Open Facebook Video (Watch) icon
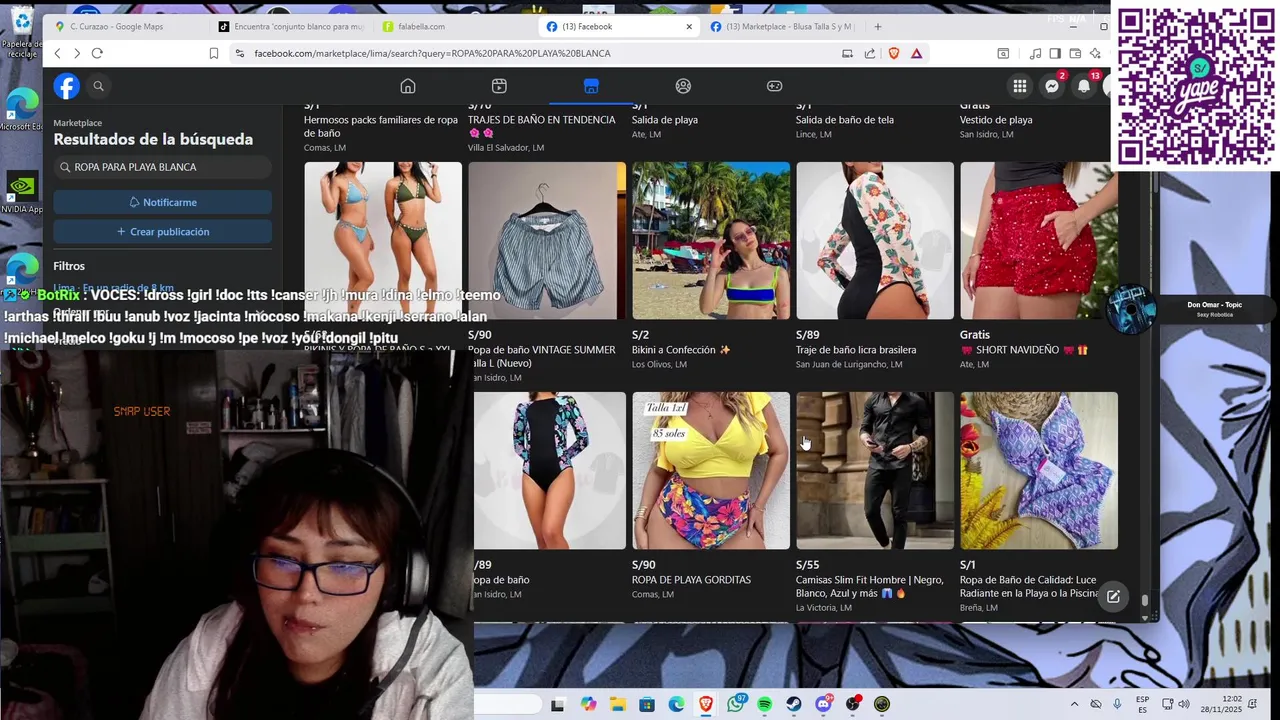 pyautogui.click(x=499, y=86)
